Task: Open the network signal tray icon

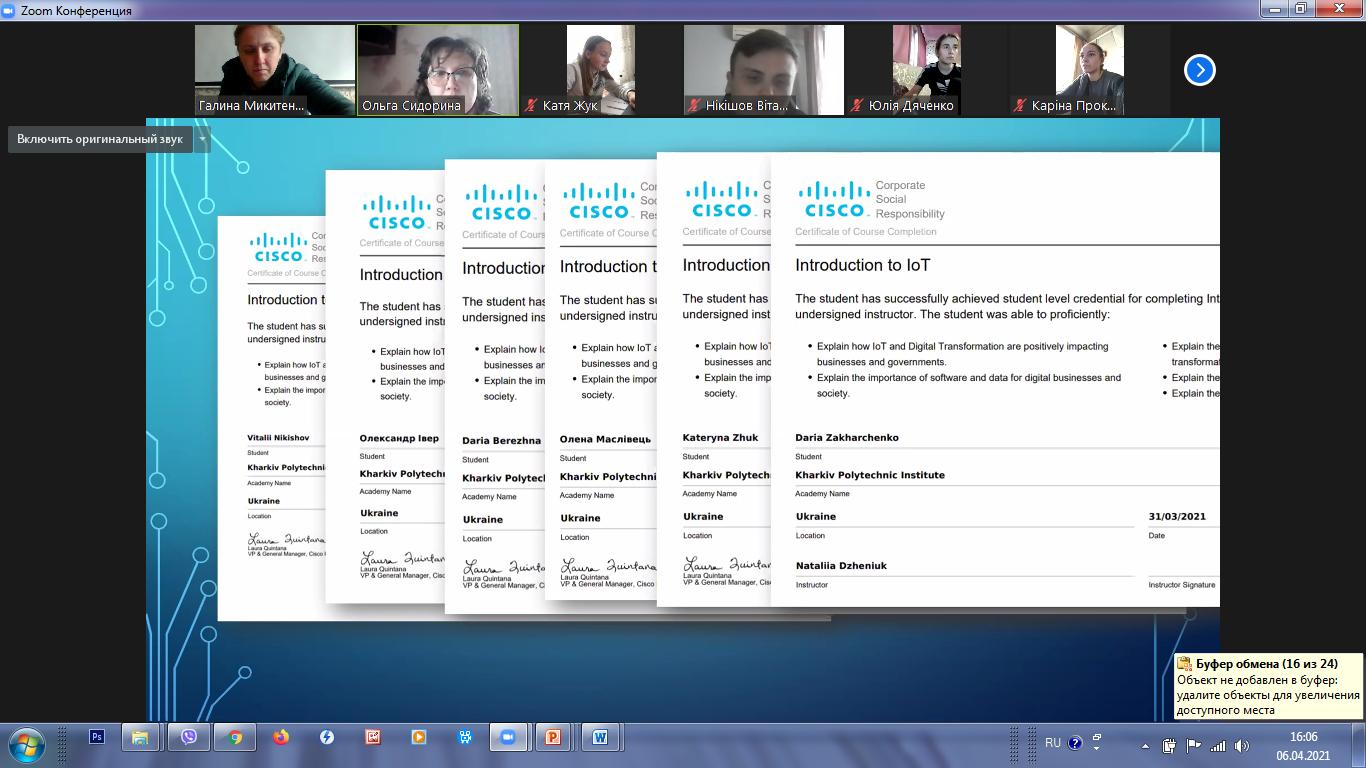Action: (x=1218, y=746)
